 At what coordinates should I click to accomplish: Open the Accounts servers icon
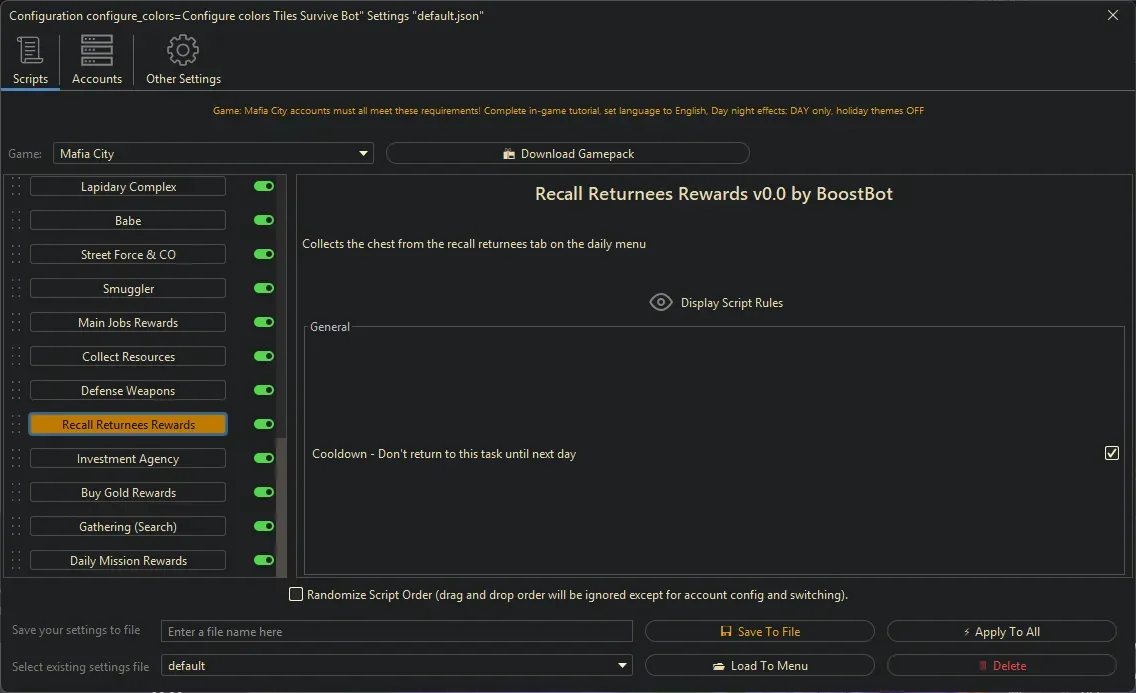(96, 48)
